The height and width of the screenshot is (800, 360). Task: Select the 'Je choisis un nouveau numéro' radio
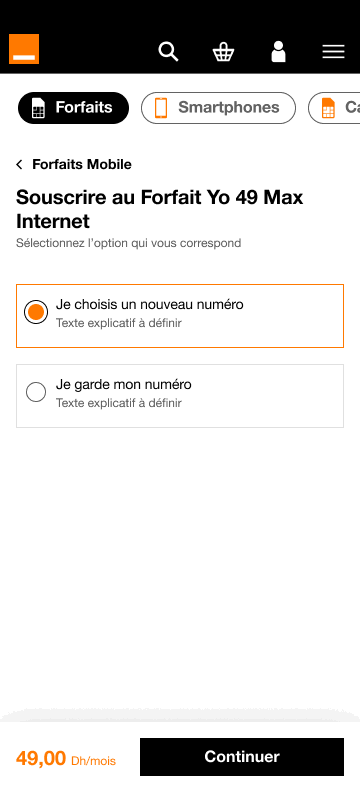[x=36, y=312]
